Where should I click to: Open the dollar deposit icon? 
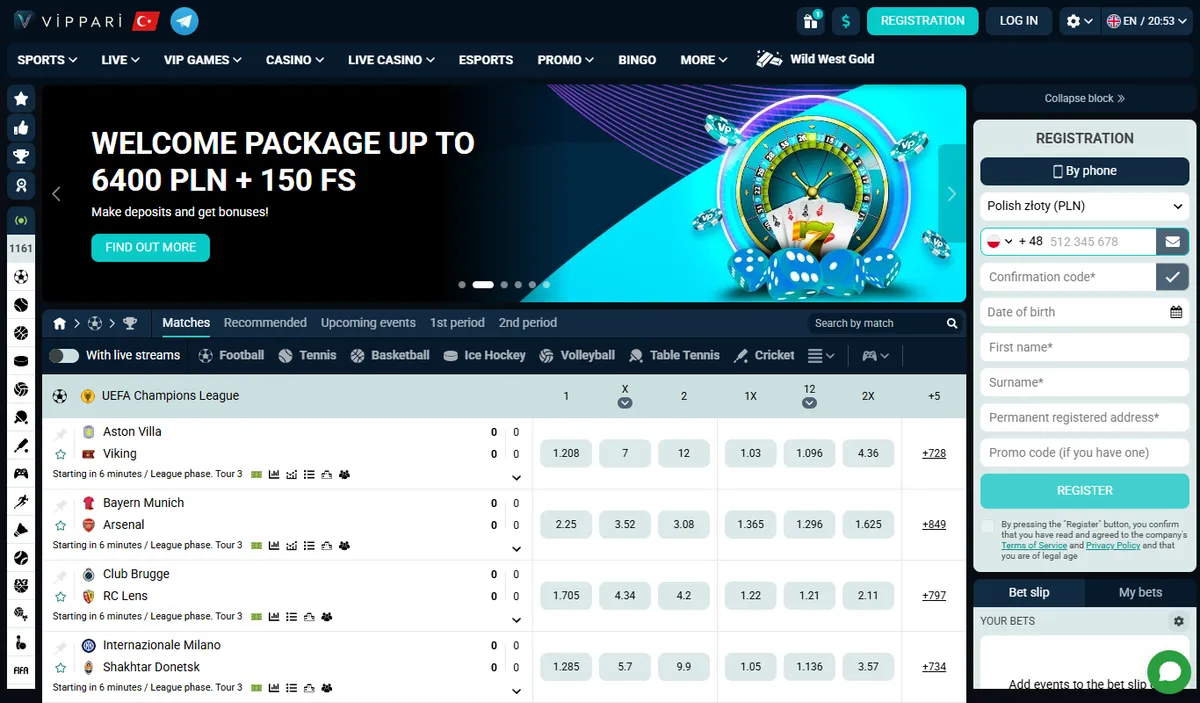(x=847, y=21)
